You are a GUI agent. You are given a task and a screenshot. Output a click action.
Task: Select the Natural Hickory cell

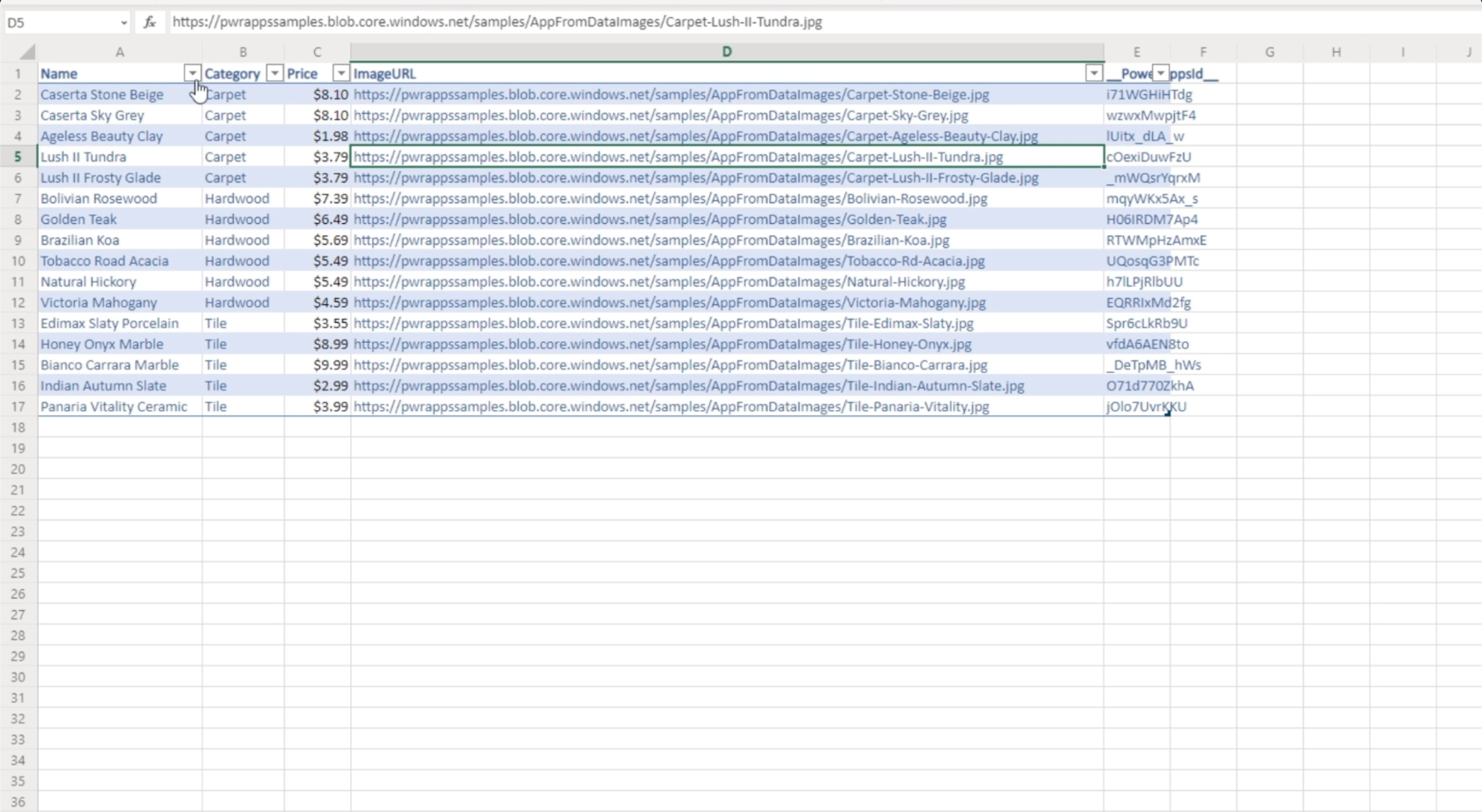(120, 282)
